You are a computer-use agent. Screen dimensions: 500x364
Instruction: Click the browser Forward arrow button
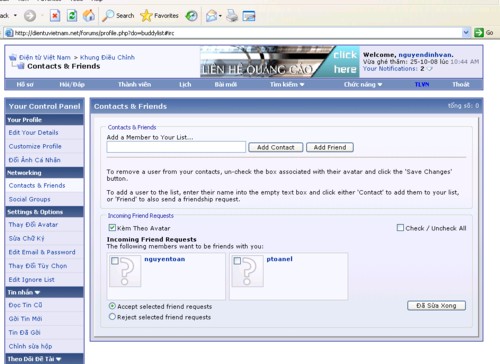30,16
